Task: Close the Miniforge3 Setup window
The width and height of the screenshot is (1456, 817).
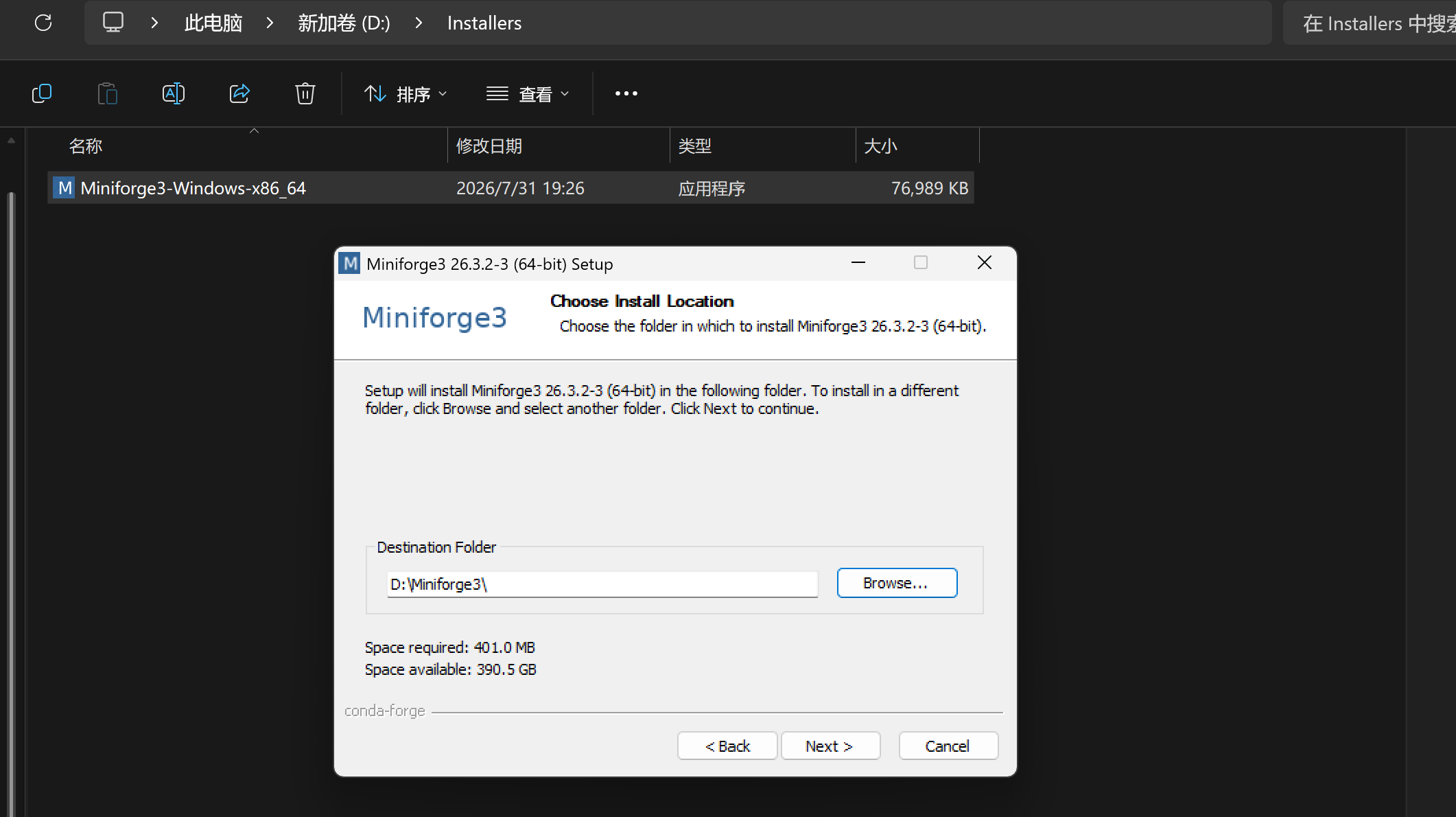Action: 985,263
